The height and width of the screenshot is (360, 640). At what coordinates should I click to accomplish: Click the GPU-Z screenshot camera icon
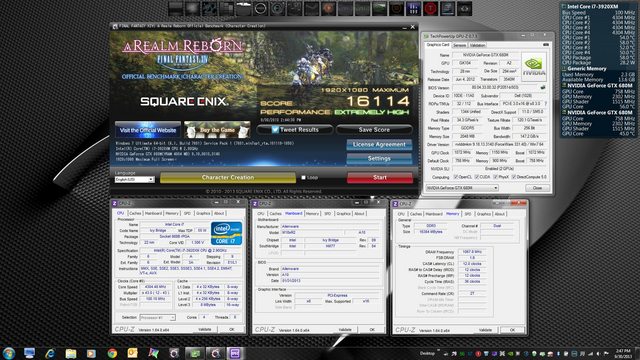point(545,45)
